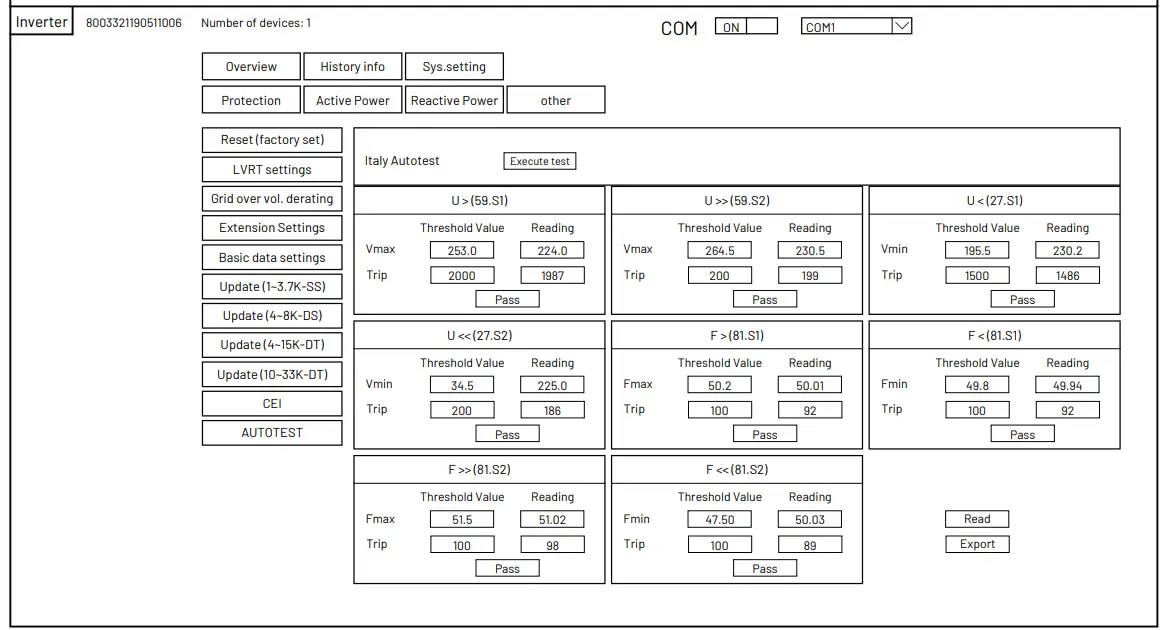Viewport: 1164px width, 630px height.
Task: Open the Reactive Power tab
Action: (x=454, y=99)
